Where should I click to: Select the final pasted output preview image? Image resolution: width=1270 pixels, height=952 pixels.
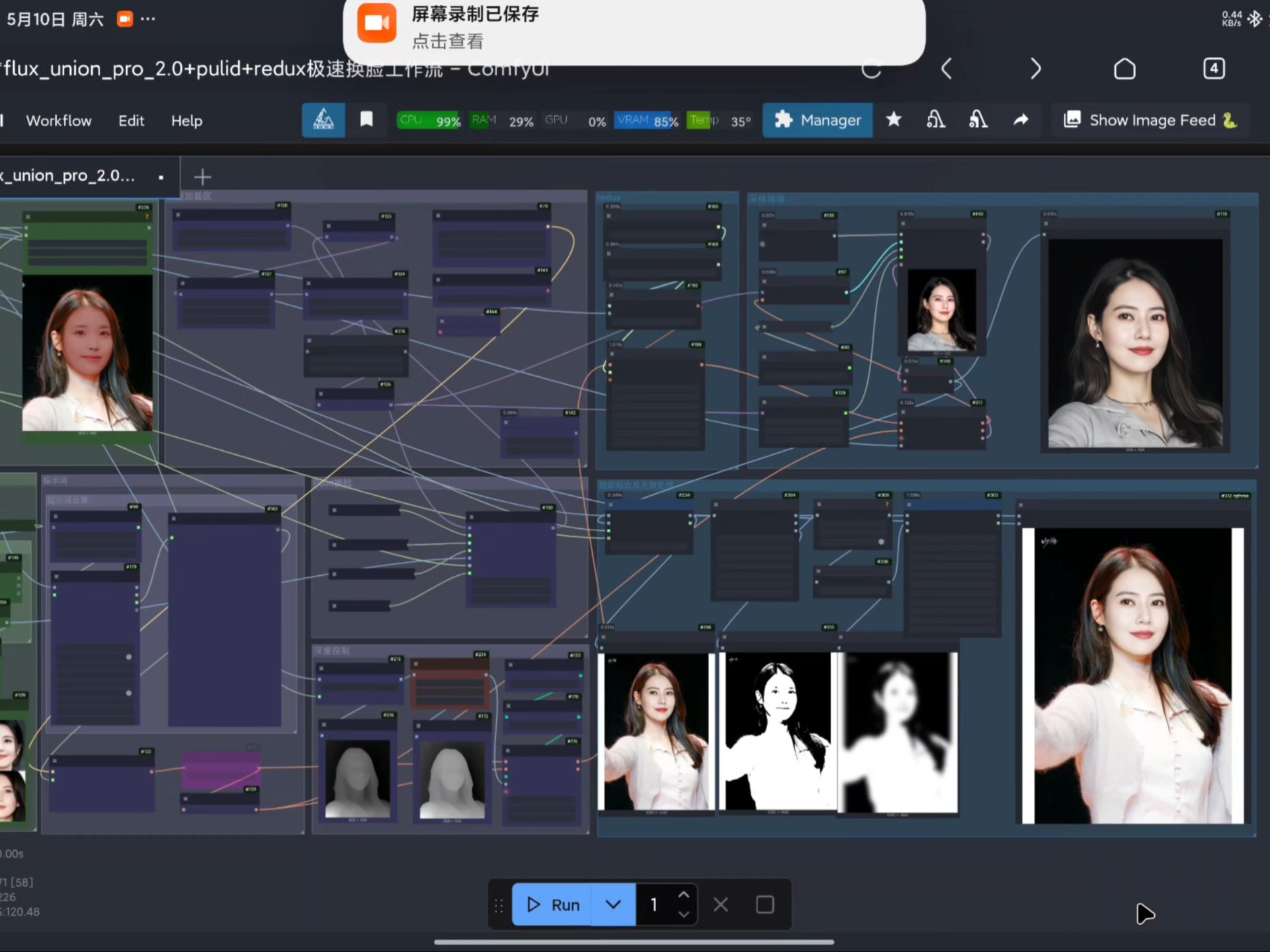[1132, 676]
